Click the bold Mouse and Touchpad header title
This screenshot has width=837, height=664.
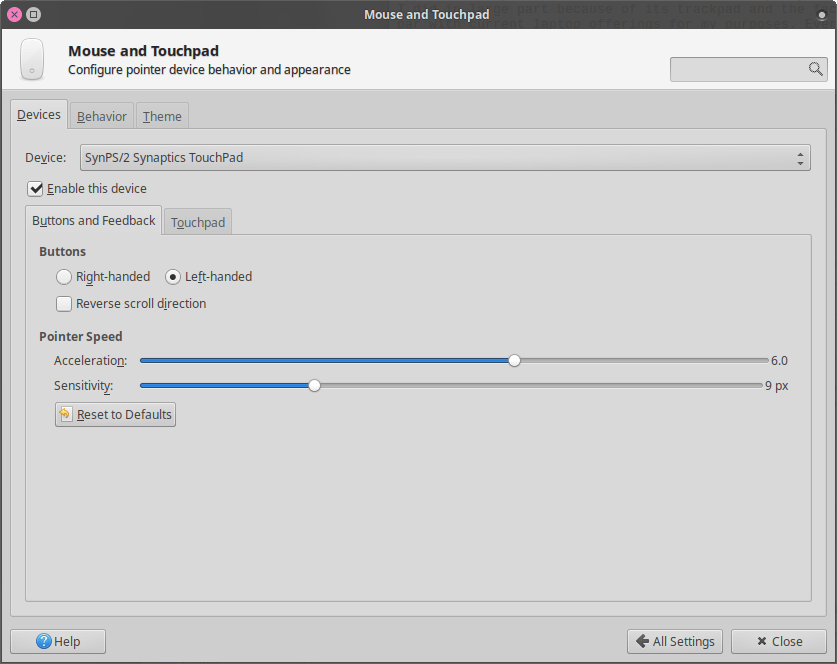144,51
